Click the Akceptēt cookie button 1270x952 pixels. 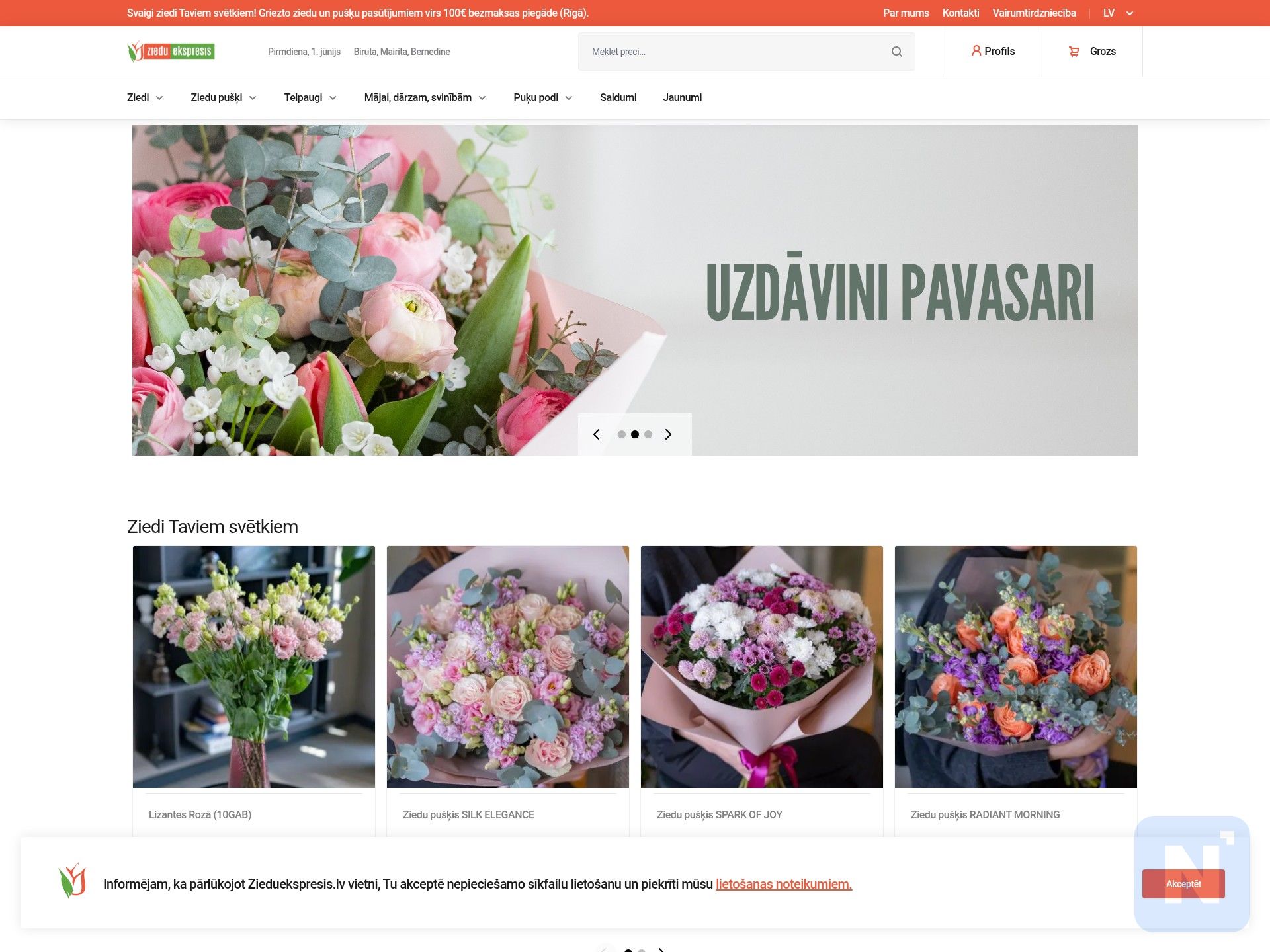1183,884
